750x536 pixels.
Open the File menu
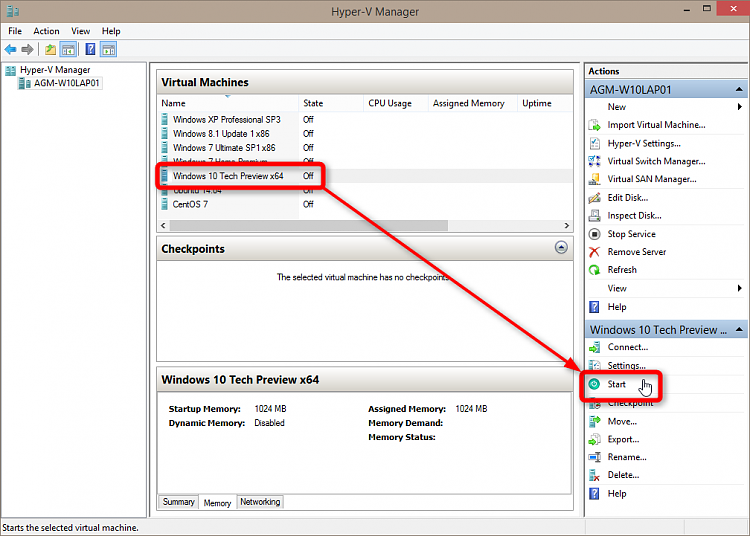(15, 31)
